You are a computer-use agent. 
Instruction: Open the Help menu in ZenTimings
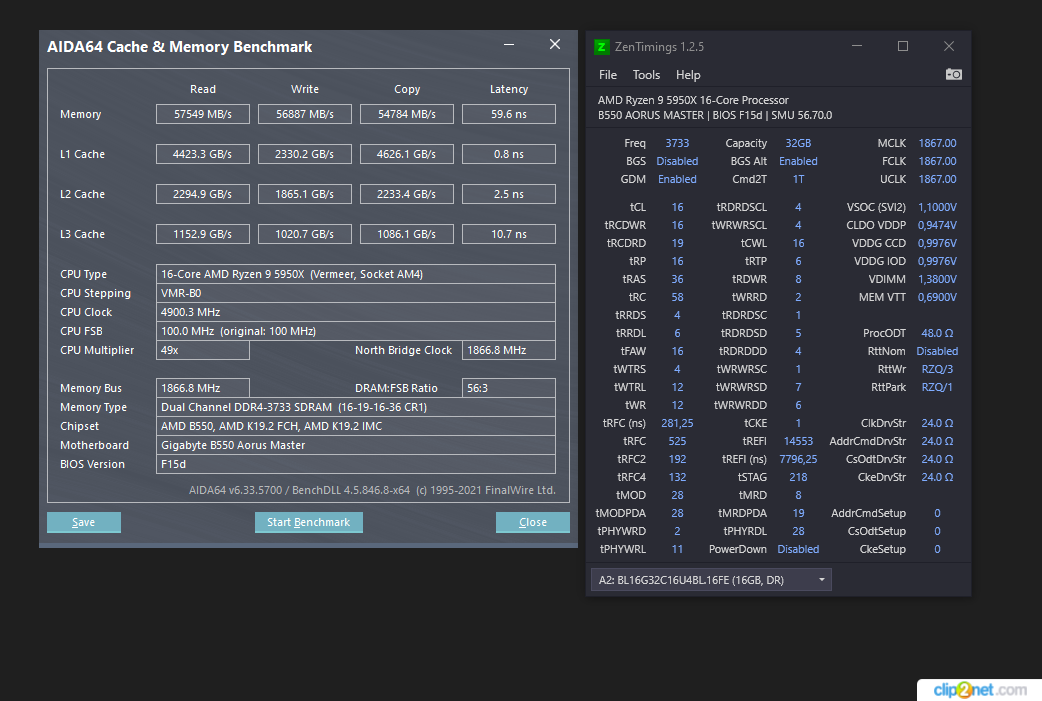[688, 75]
